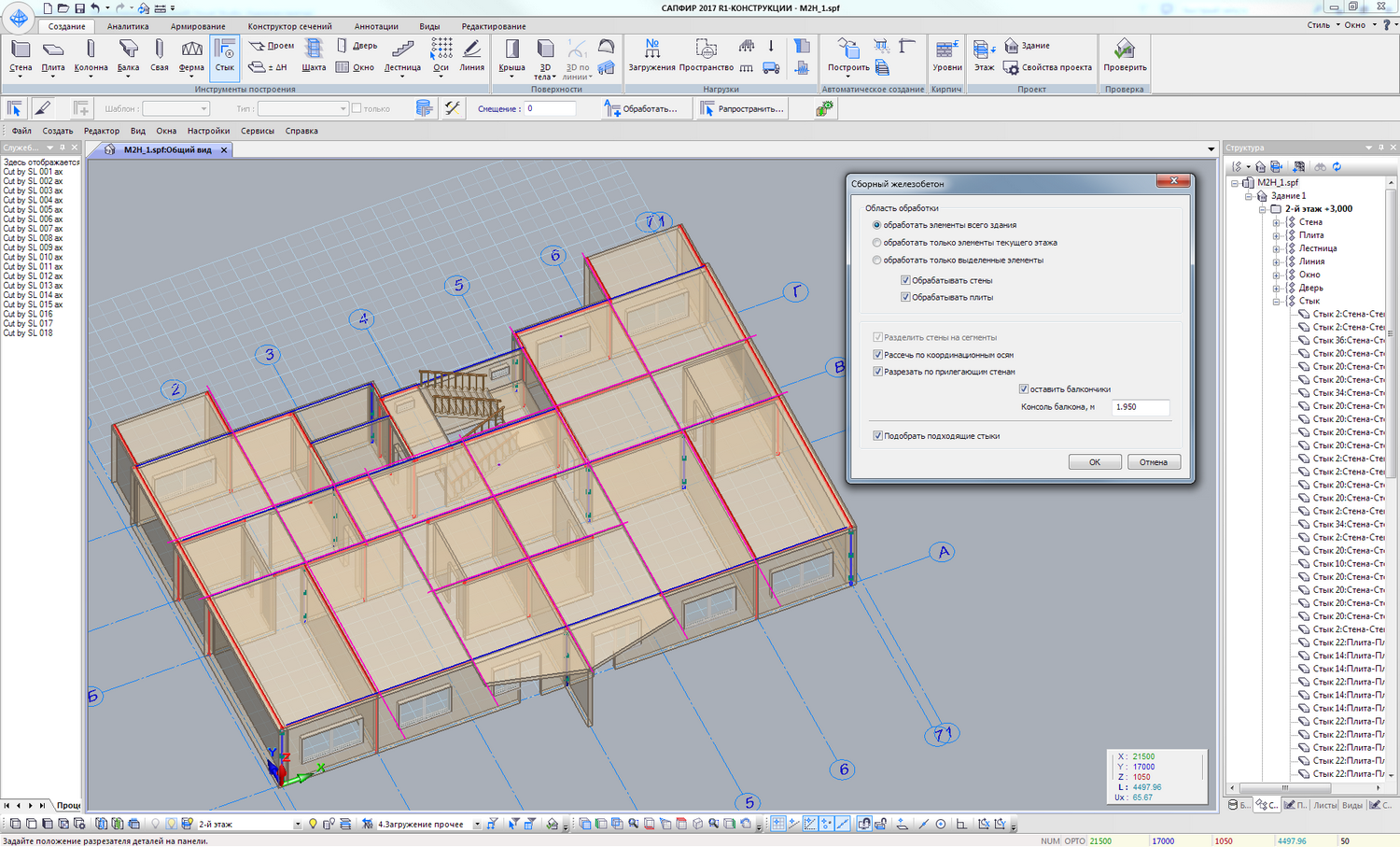Disable 'Подобрать подходящие стыки' checkbox
The width and height of the screenshot is (1400, 847).
(x=877, y=436)
